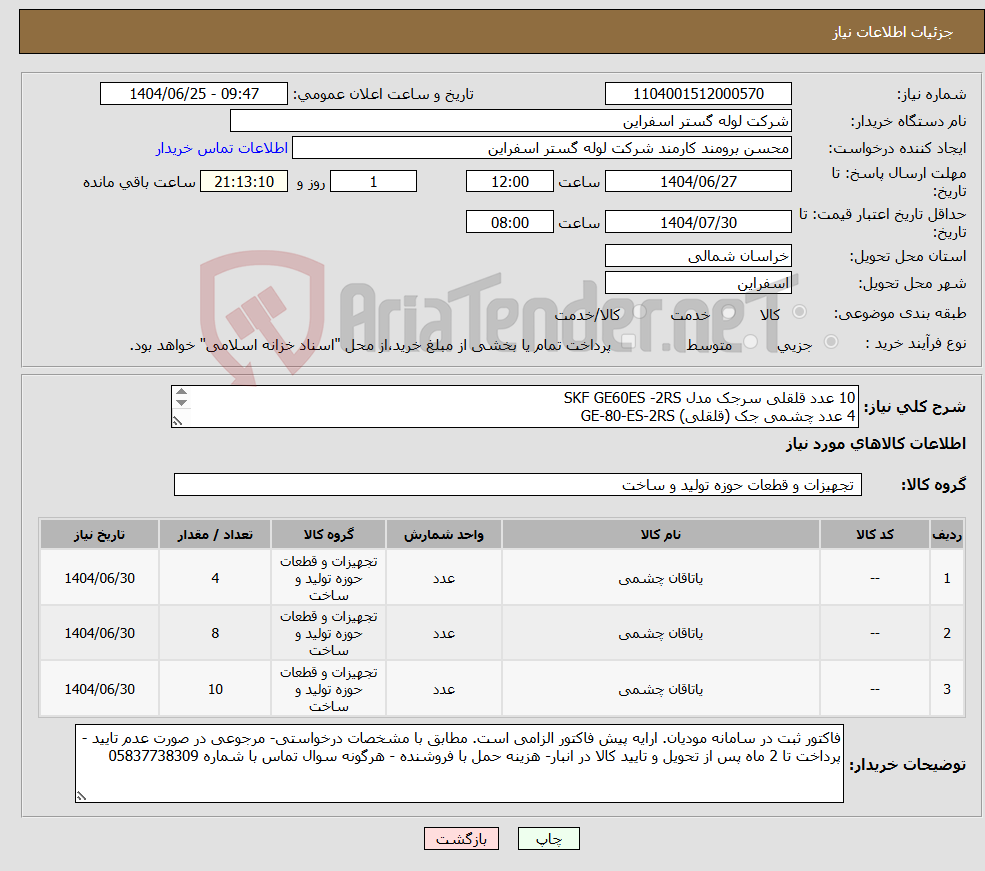Click the بازگشت button

pyautogui.click(x=460, y=839)
